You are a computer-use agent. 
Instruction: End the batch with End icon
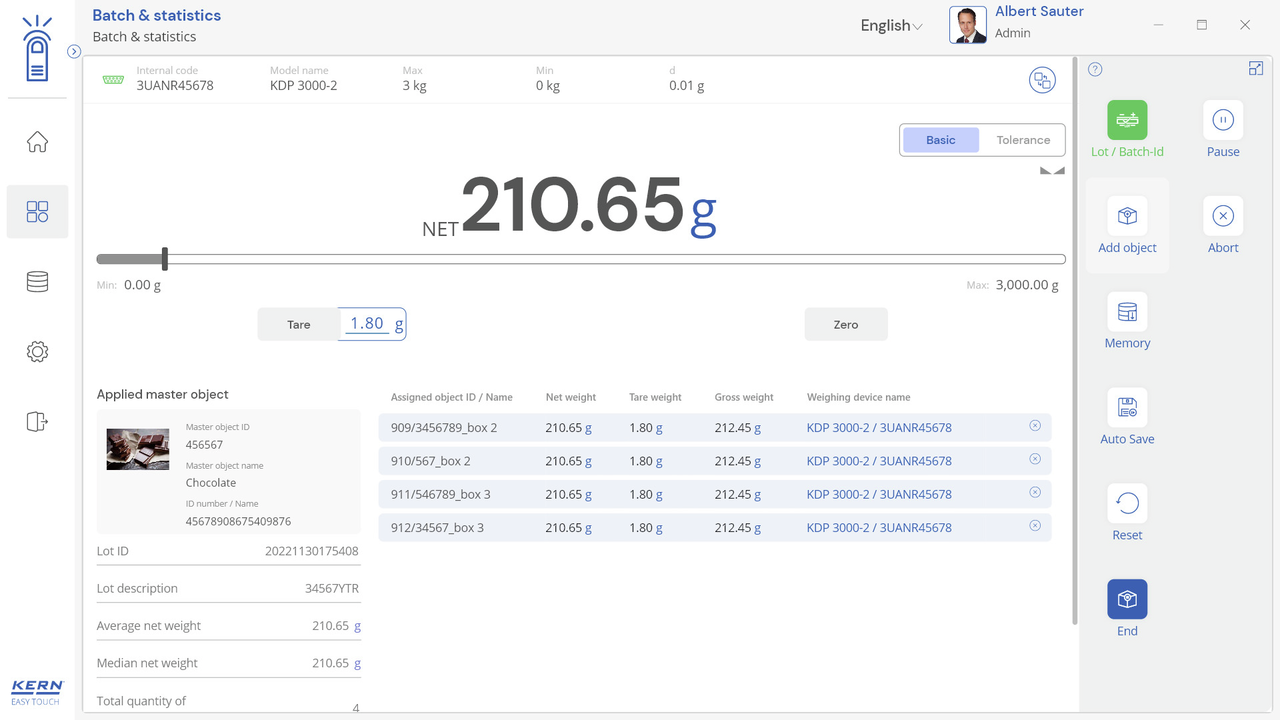click(x=1127, y=600)
